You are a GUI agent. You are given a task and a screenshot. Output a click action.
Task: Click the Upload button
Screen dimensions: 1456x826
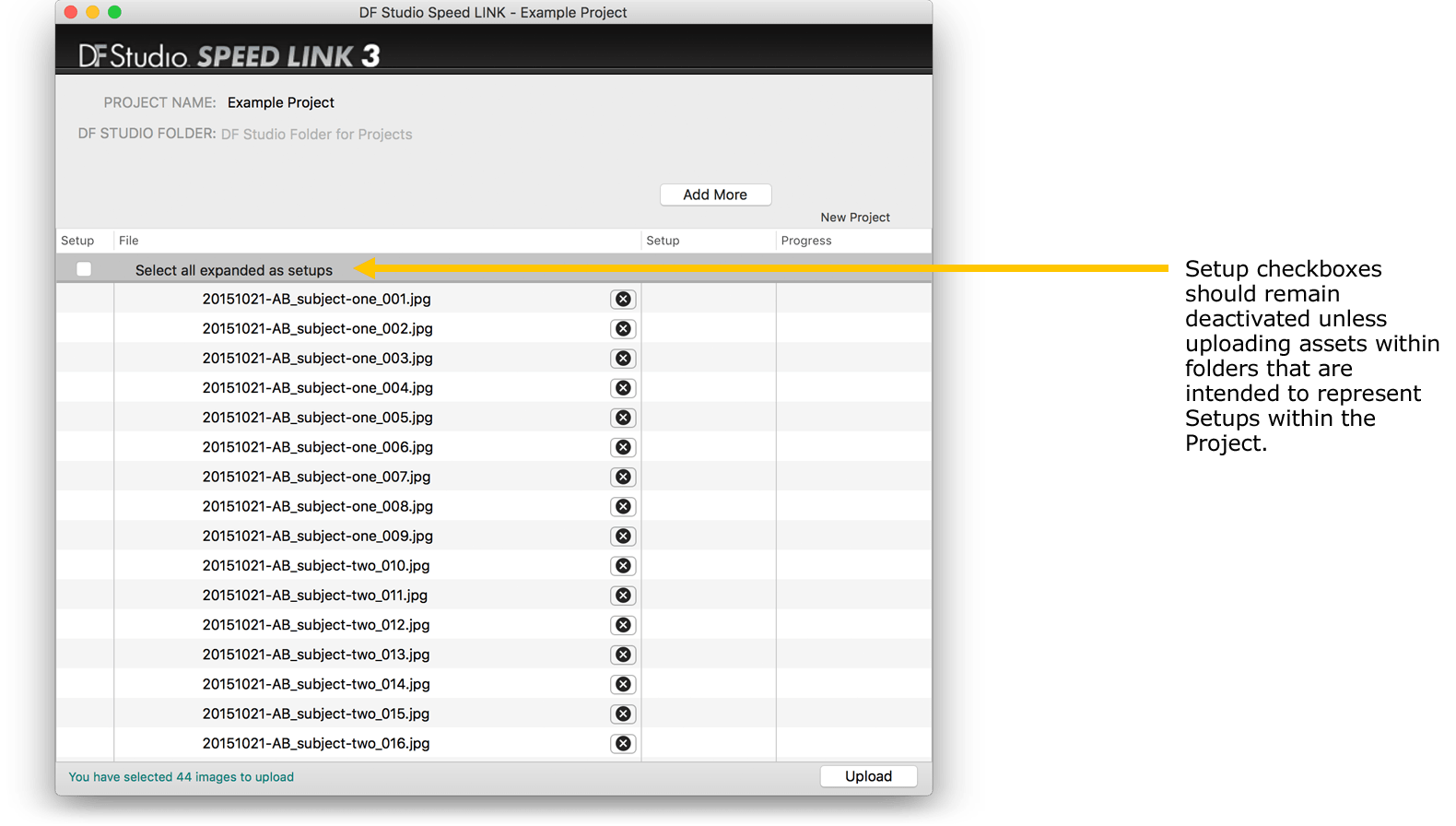tap(868, 776)
